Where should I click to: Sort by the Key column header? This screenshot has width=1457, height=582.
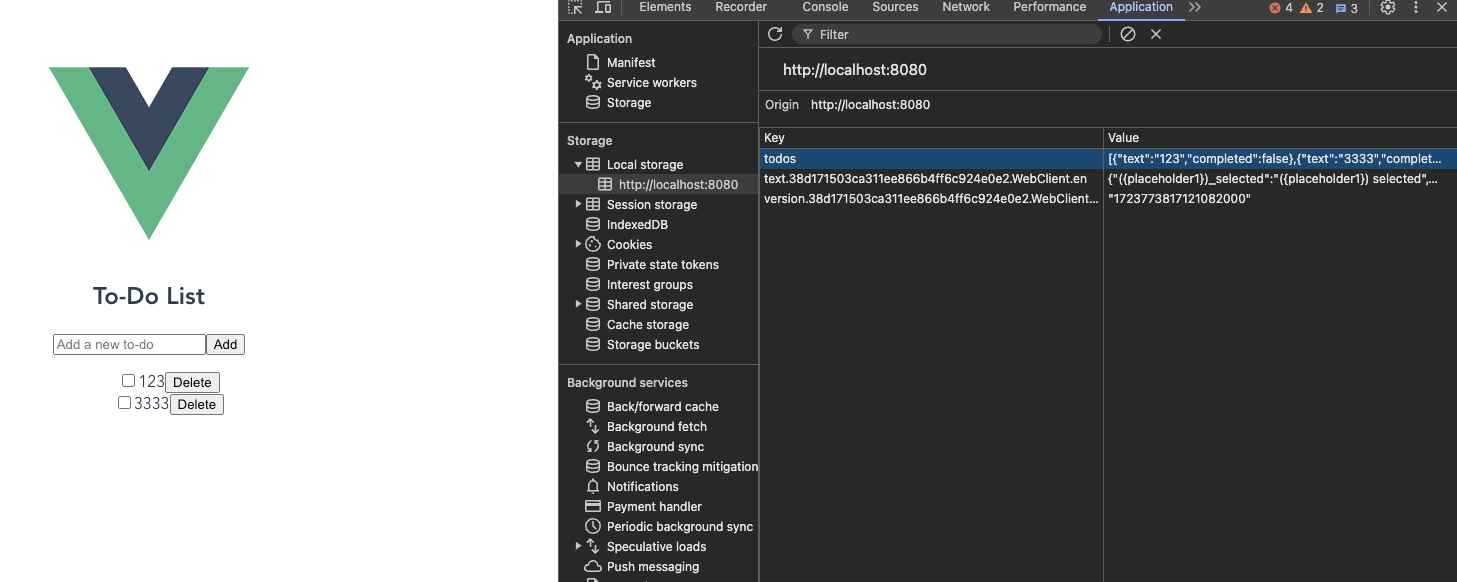click(x=931, y=138)
